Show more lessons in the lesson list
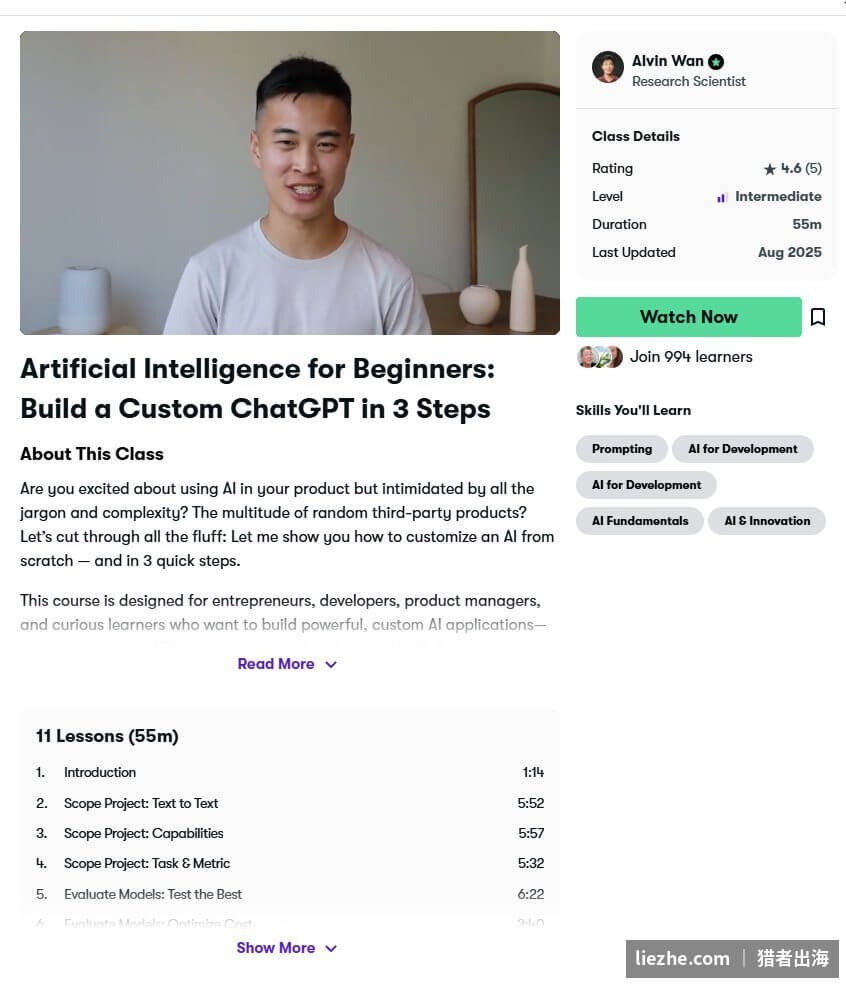Image resolution: width=846 pixels, height=986 pixels. coord(287,948)
